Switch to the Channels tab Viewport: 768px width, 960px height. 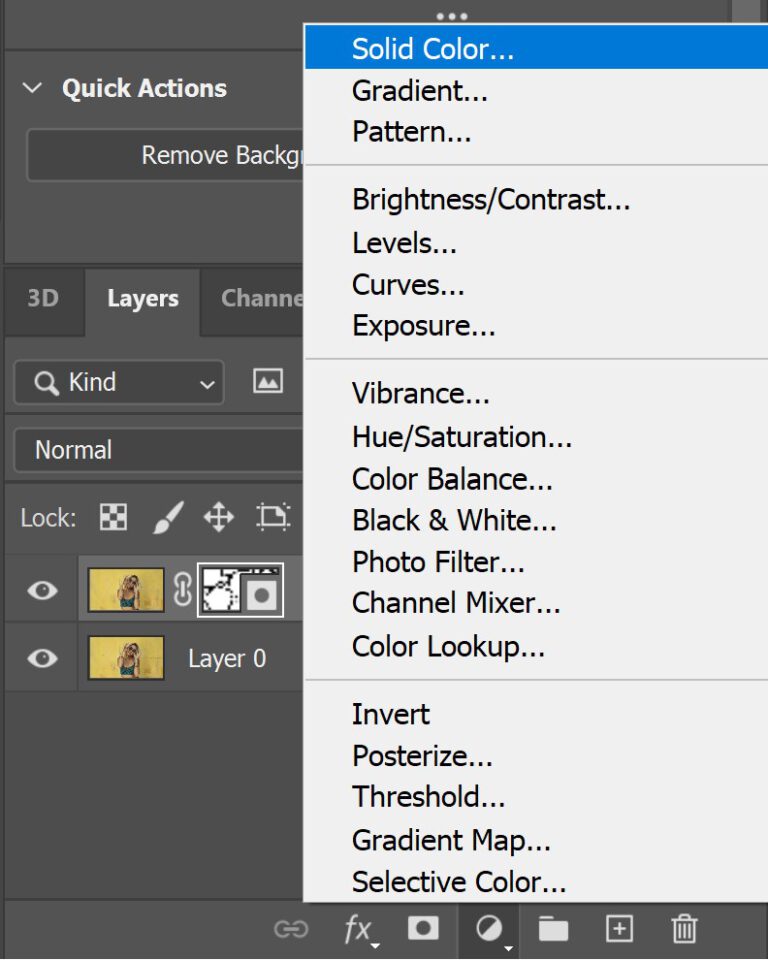(260, 298)
